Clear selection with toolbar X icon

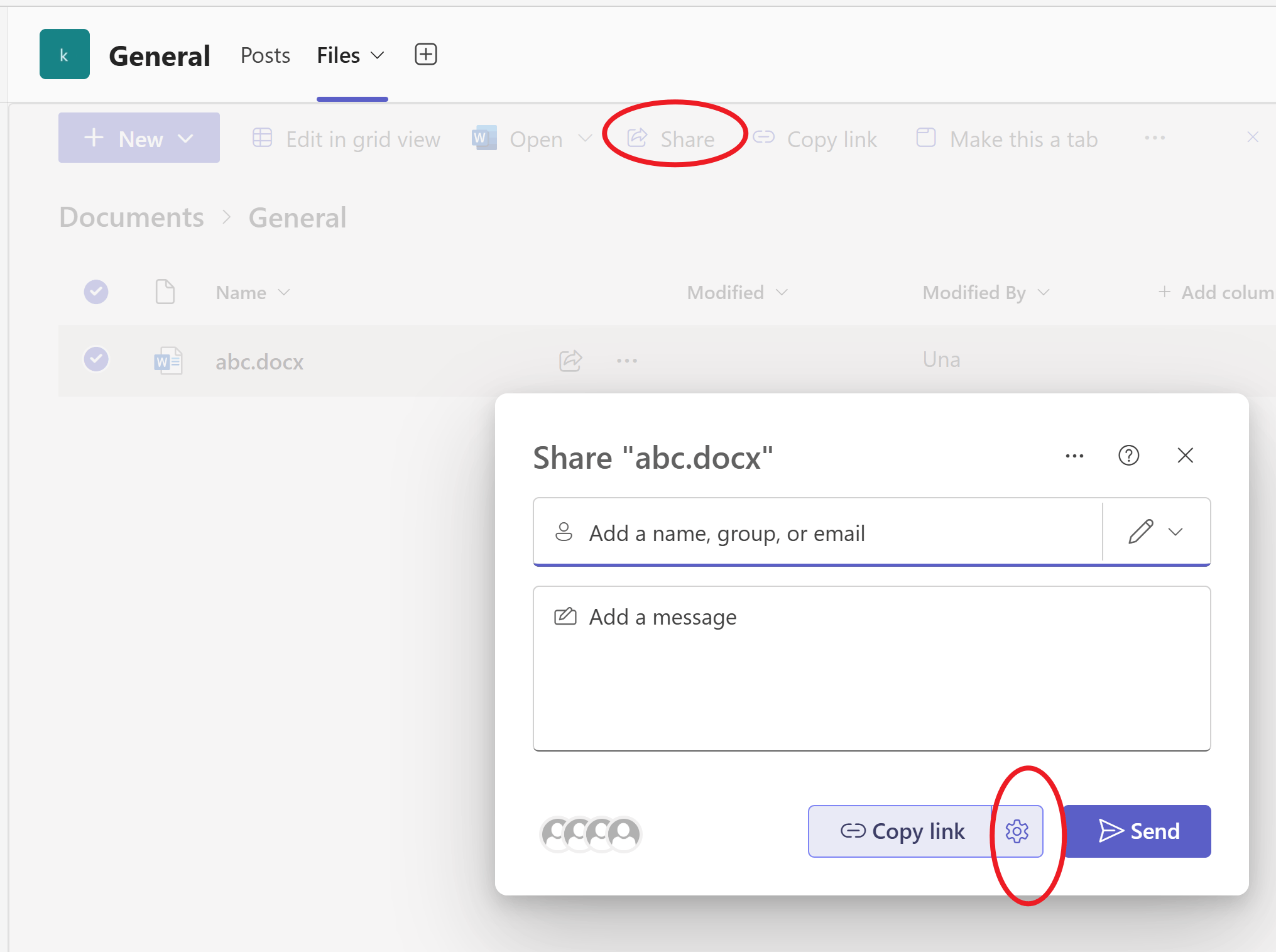tap(1253, 137)
